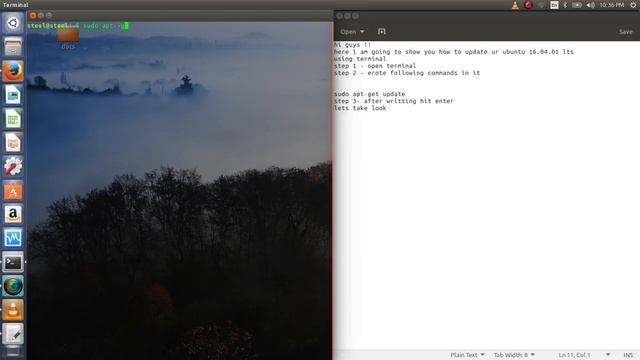The image size is (640, 360).
Task: Click line 'lets take look' in editor
Action: point(360,108)
